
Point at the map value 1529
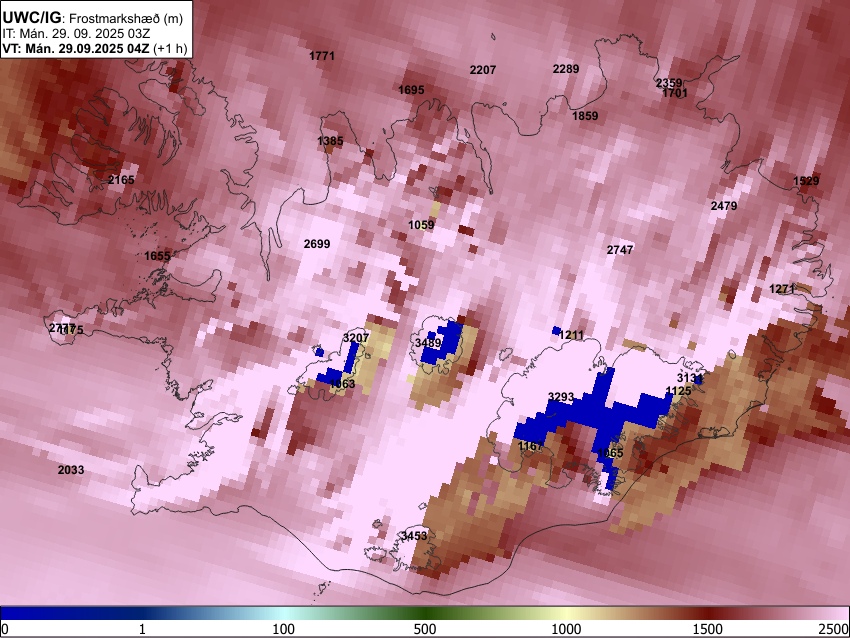coord(806,181)
